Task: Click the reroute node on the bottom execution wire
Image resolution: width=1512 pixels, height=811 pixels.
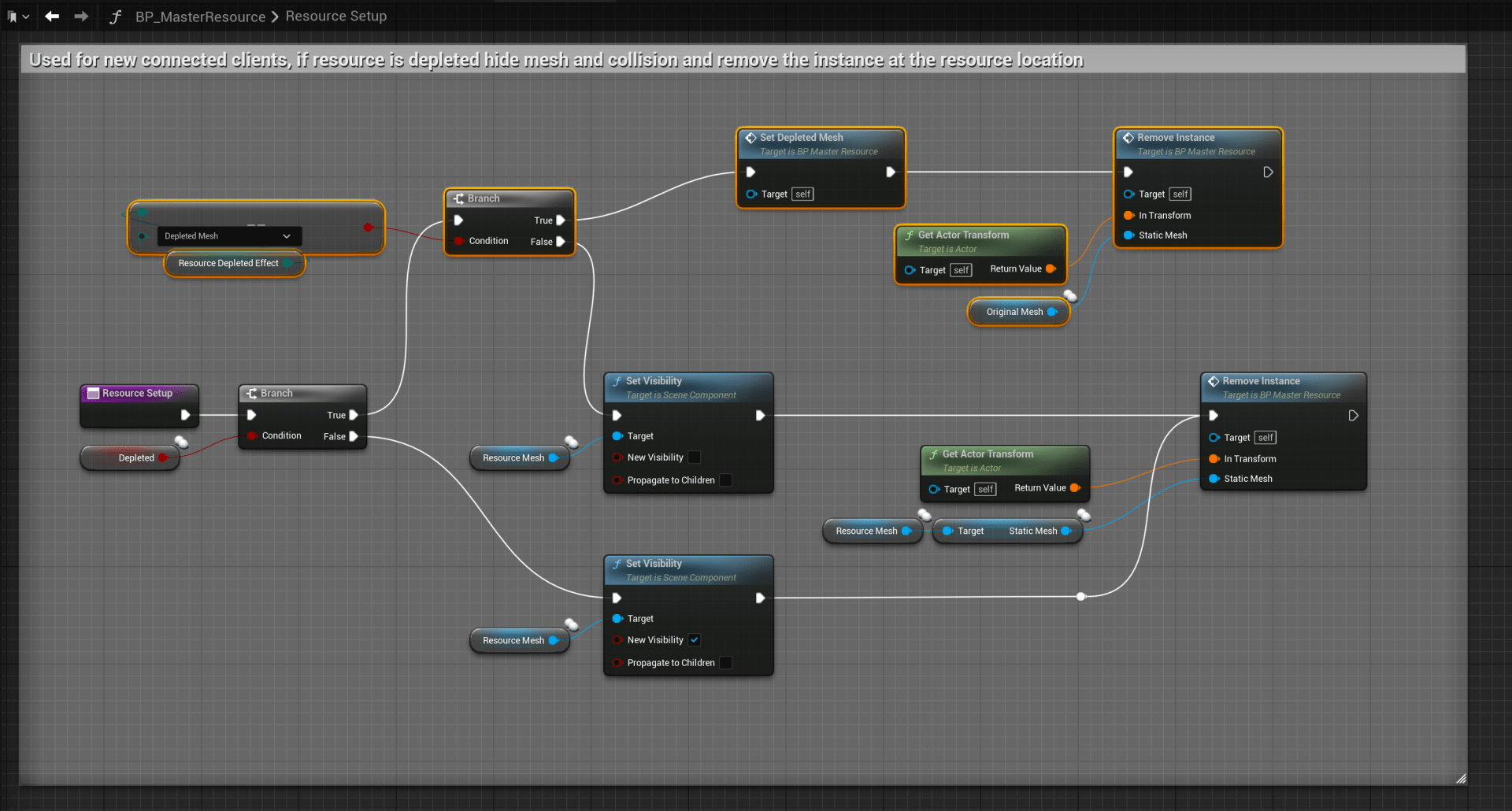Action: (x=1081, y=597)
